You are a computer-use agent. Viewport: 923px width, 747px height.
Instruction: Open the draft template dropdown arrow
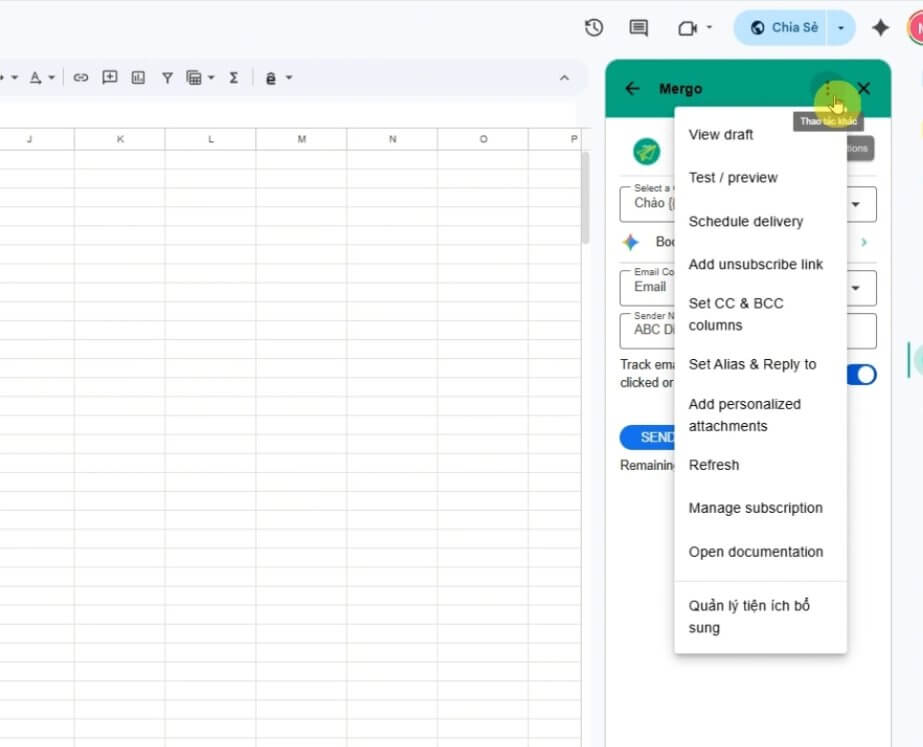click(856, 204)
